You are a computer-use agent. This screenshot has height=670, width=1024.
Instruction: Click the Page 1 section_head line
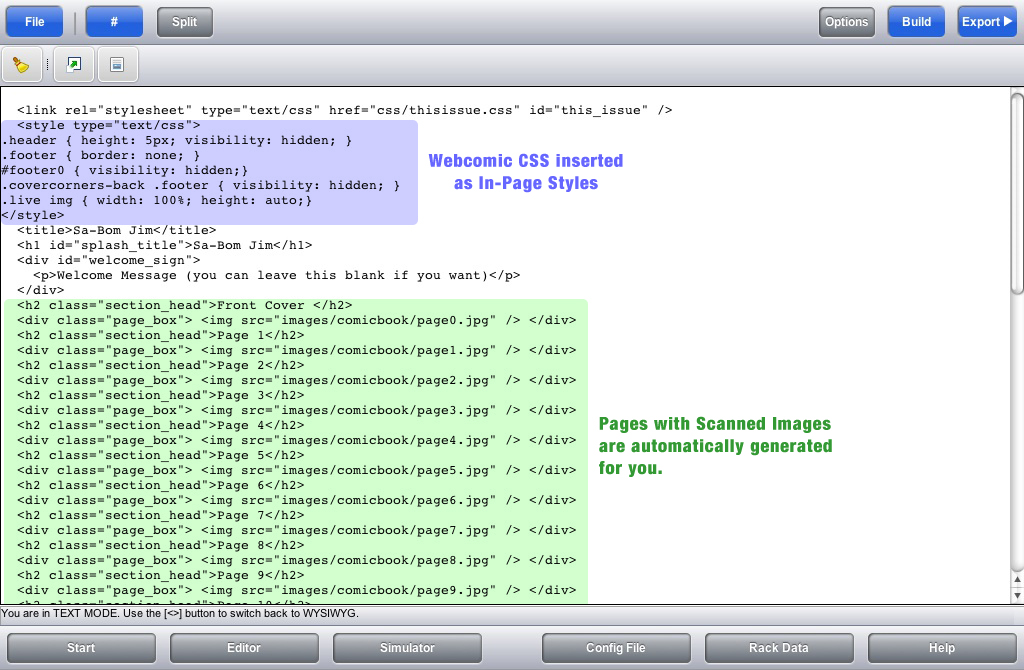point(161,336)
